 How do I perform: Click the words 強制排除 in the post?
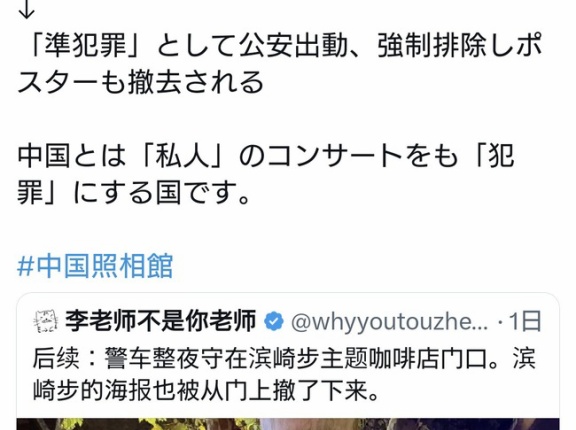(432, 46)
